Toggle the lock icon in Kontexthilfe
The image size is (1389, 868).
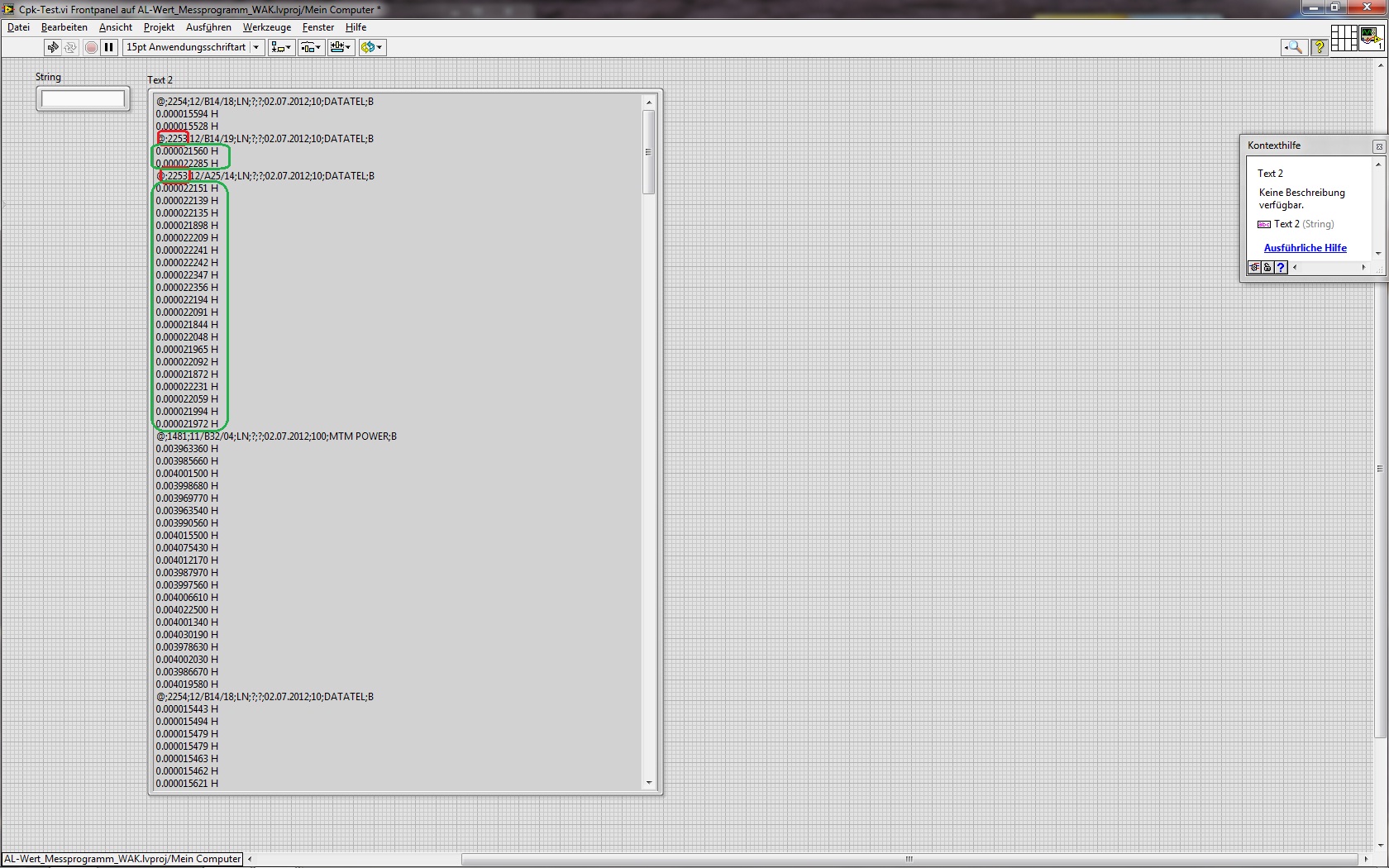pyautogui.click(x=1267, y=267)
